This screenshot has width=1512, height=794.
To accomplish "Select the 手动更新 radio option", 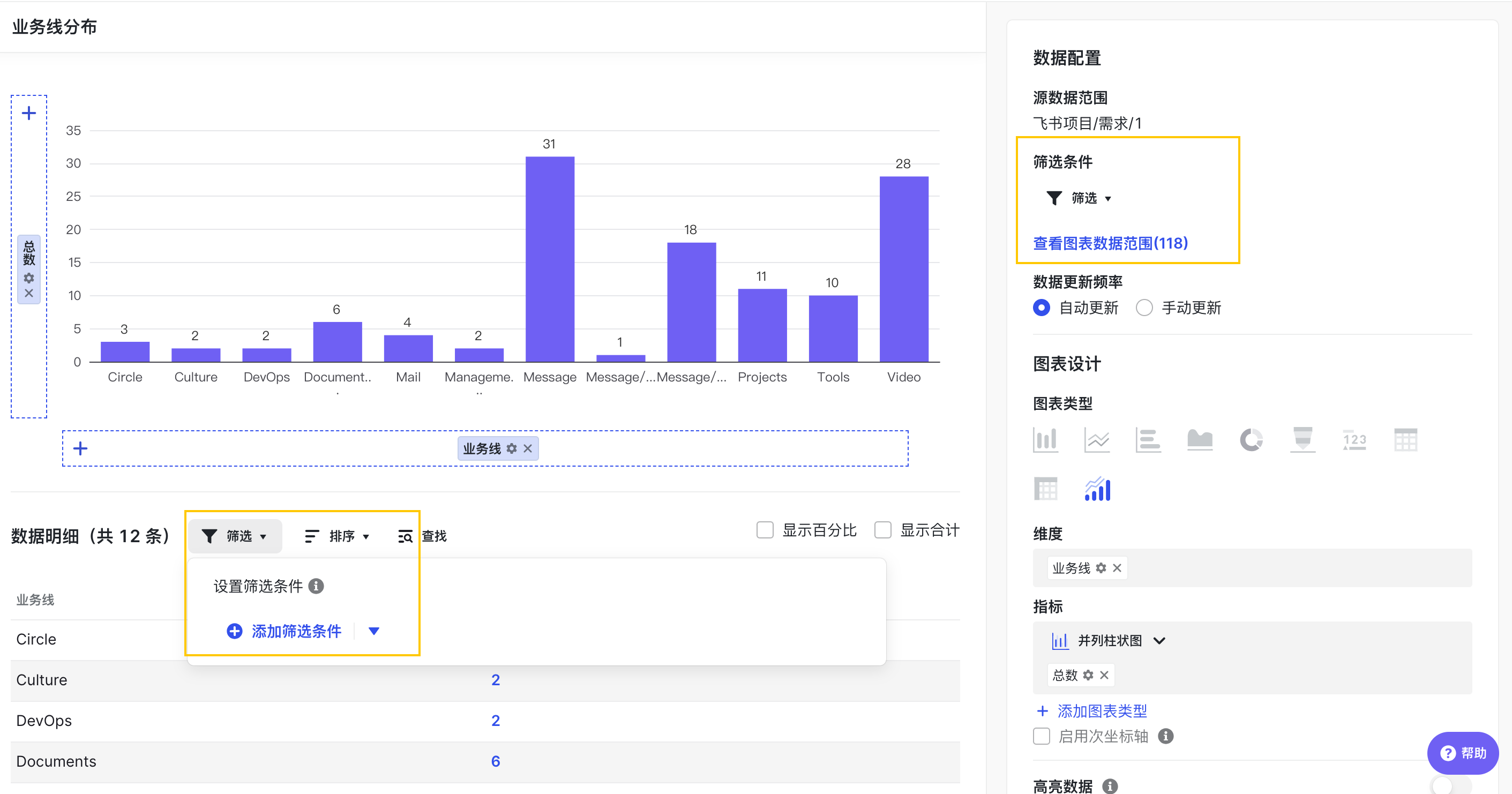I will click(x=1144, y=308).
